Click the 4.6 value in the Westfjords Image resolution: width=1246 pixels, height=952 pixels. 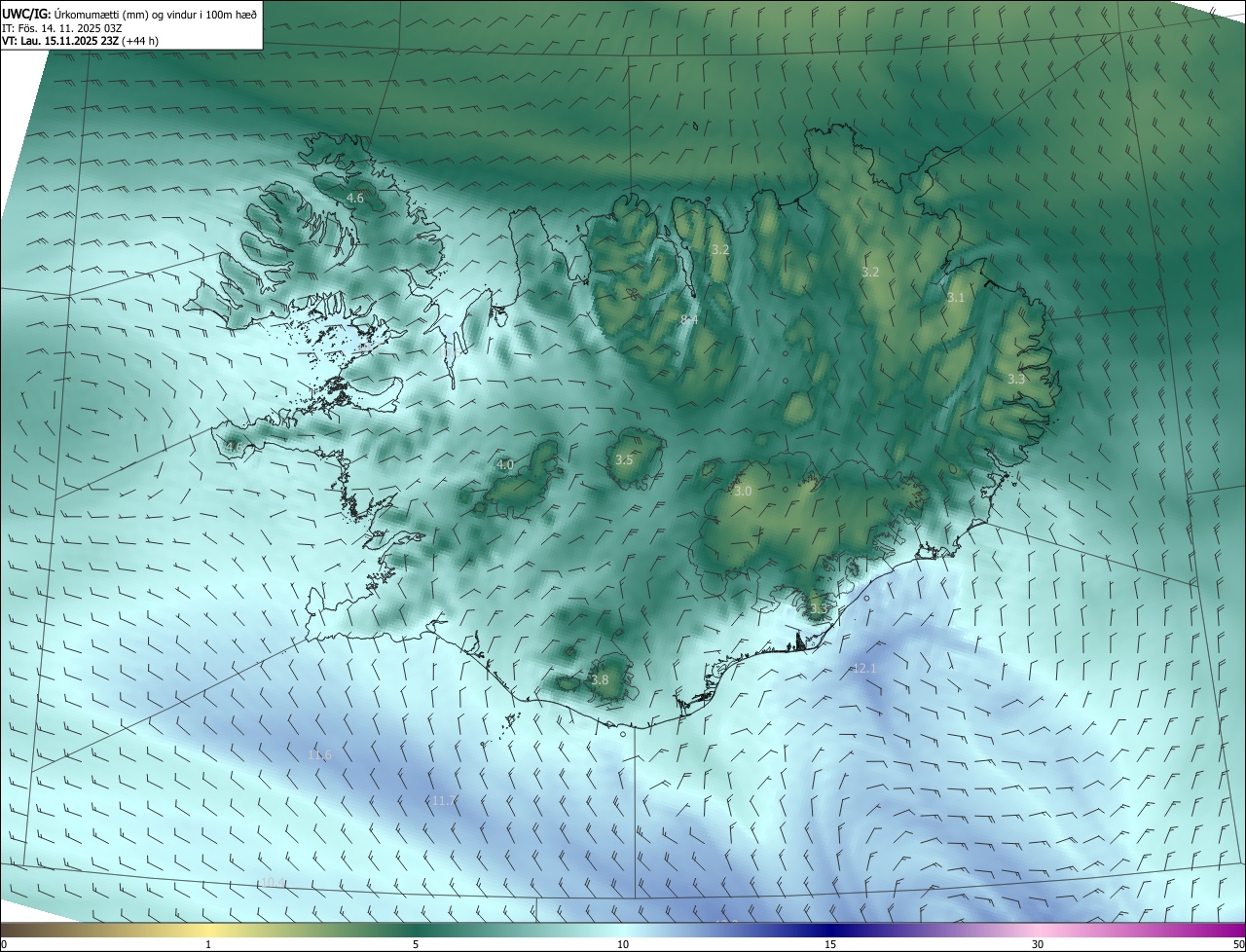[x=355, y=199]
